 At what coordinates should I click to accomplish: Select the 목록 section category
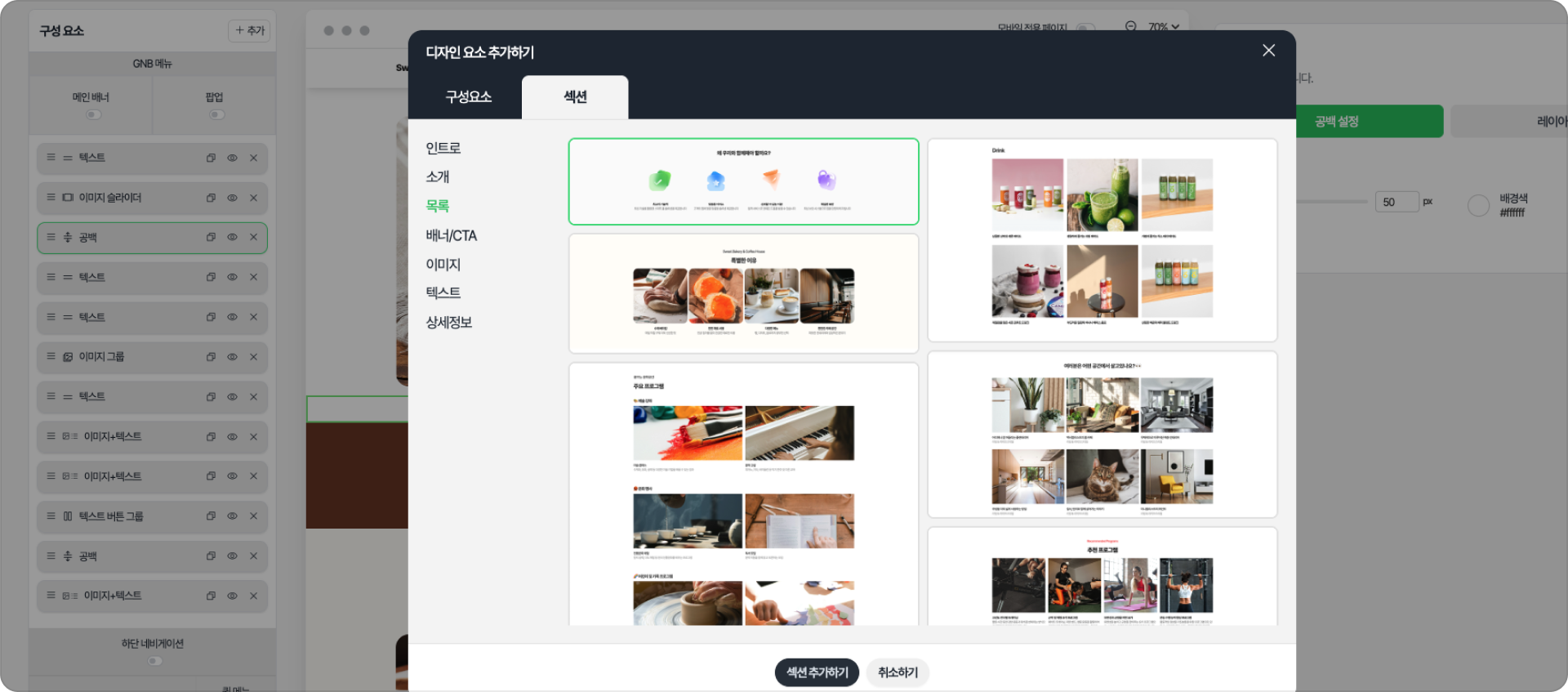pos(438,206)
